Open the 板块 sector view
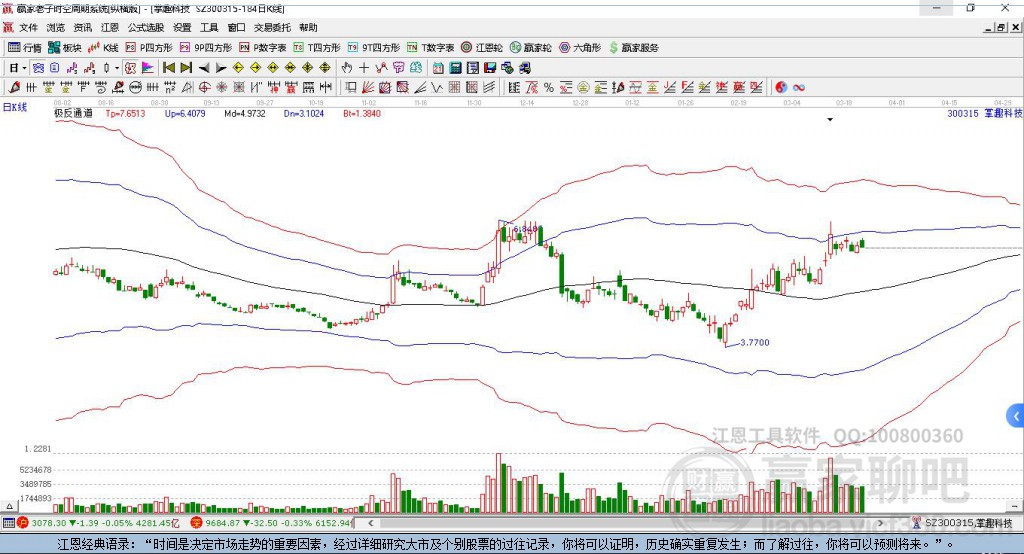 (65, 48)
